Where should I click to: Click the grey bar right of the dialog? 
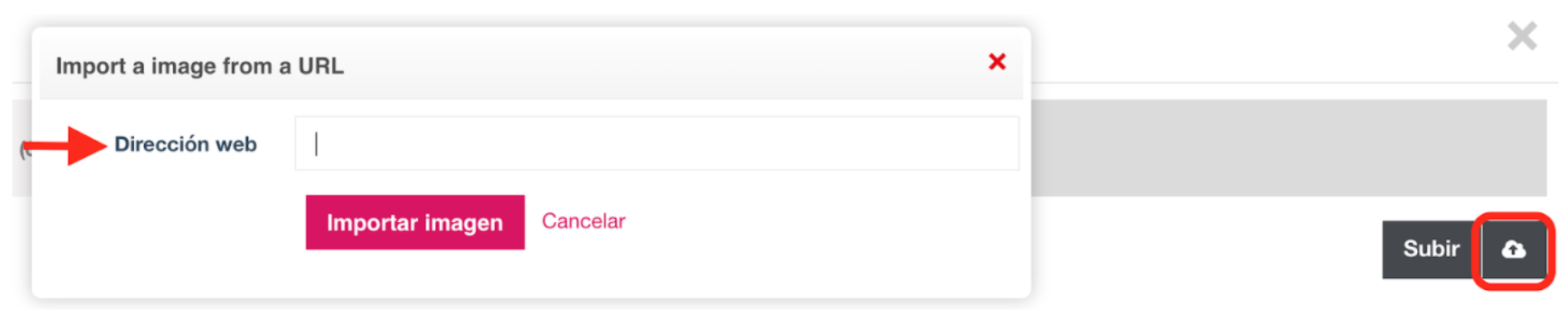1288,148
